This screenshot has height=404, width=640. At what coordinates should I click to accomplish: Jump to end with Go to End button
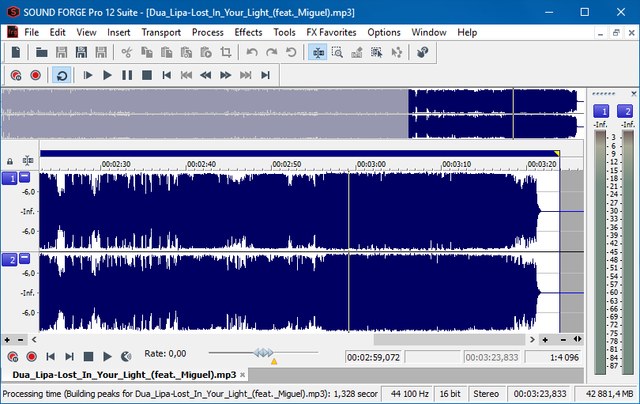[x=266, y=75]
